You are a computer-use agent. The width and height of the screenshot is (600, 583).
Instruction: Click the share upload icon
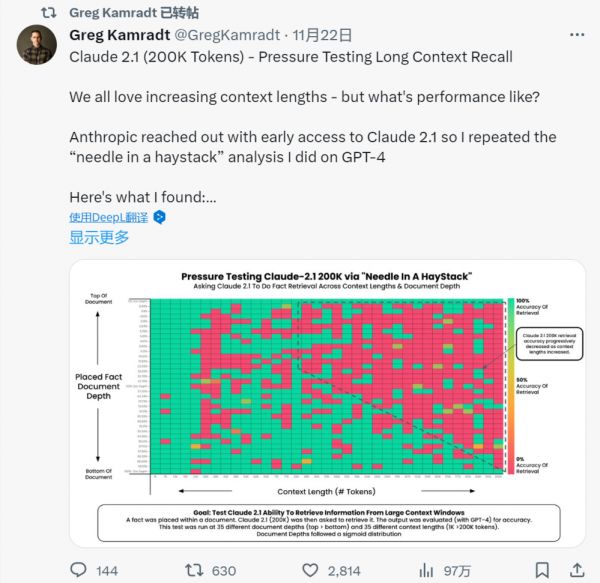tap(576, 570)
